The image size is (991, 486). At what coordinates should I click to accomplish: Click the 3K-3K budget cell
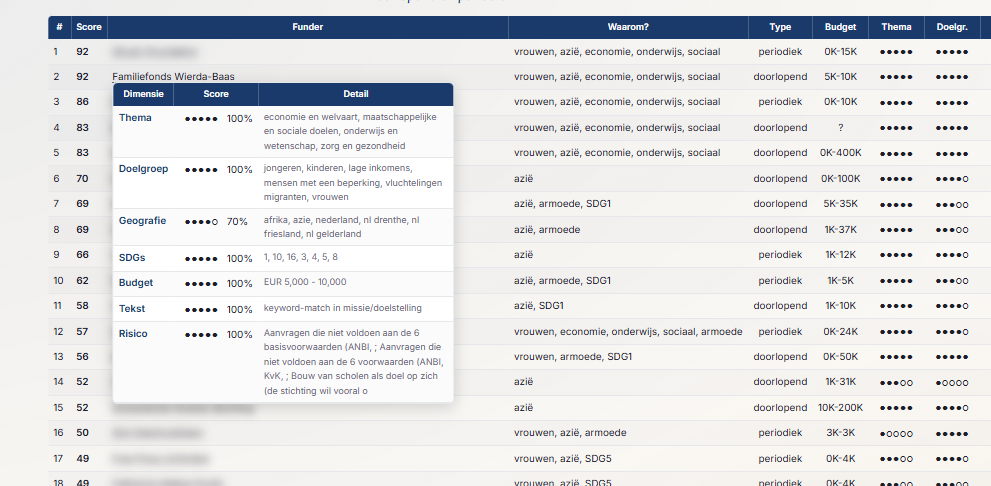pyautogui.click(x=841, y=433)
